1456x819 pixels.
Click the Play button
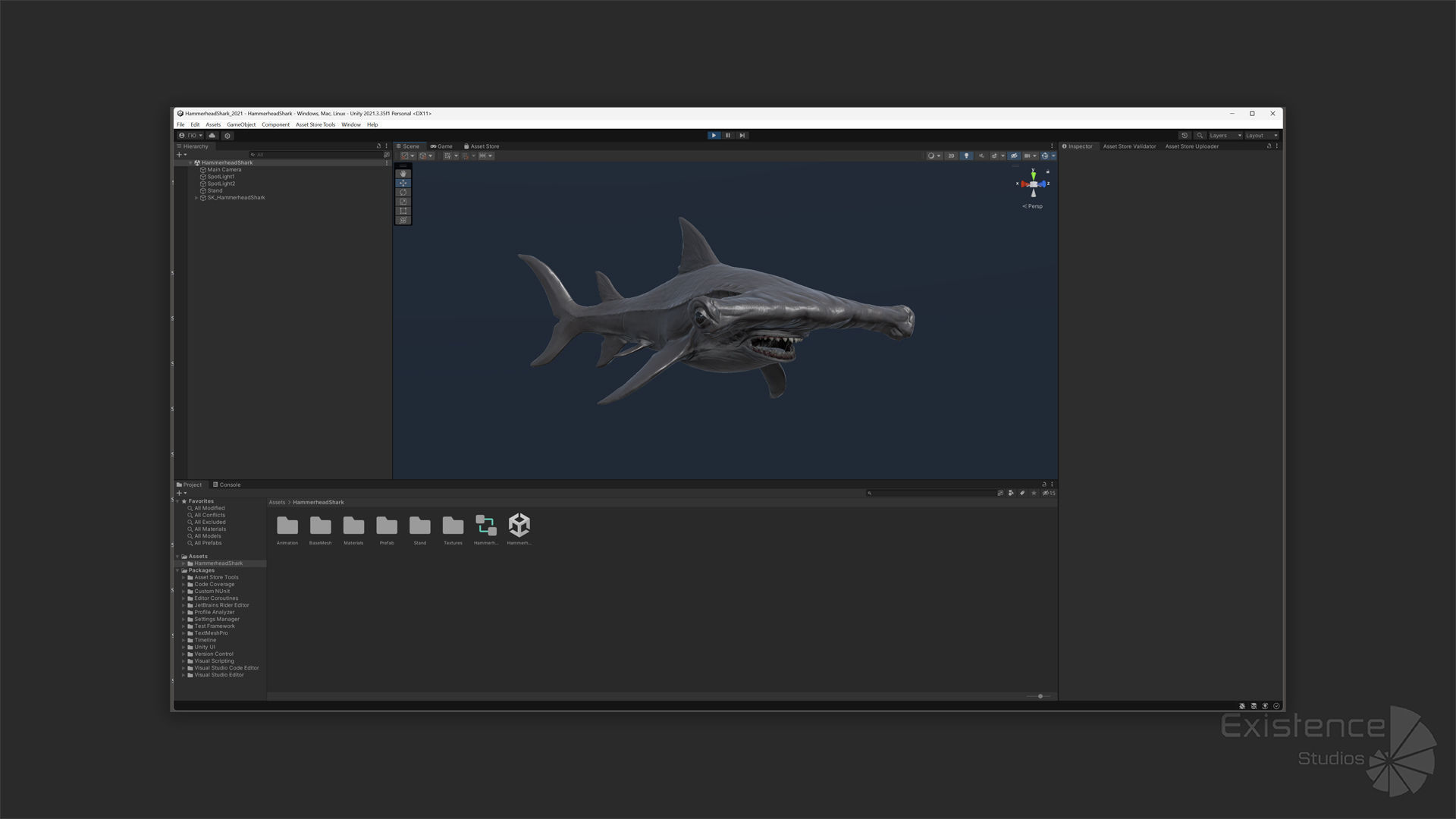pos(714,136)
